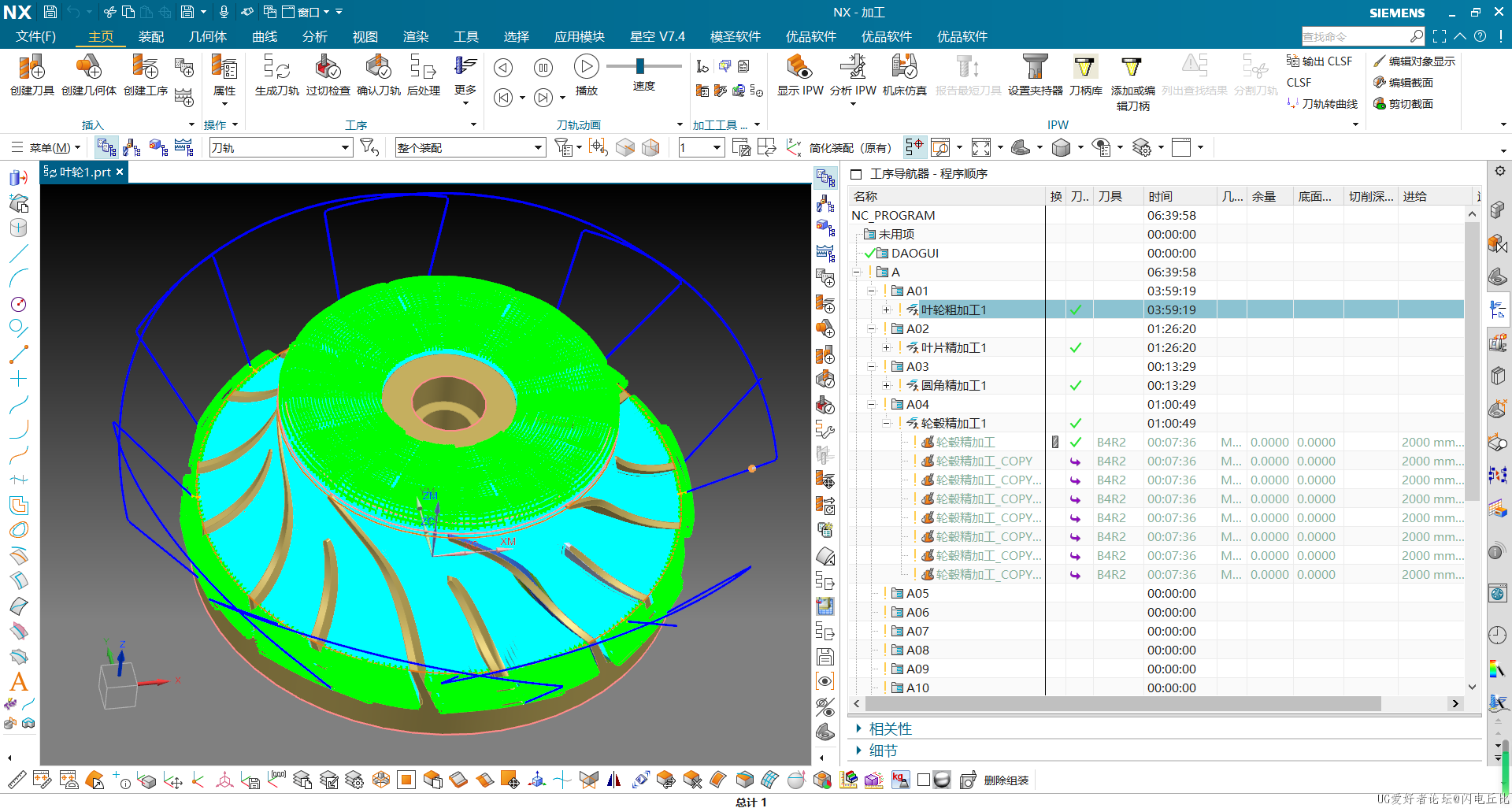1512x808 pixels.
Task: Click the settings gear icon at right sidebar top
Action: coord(1499,171)
